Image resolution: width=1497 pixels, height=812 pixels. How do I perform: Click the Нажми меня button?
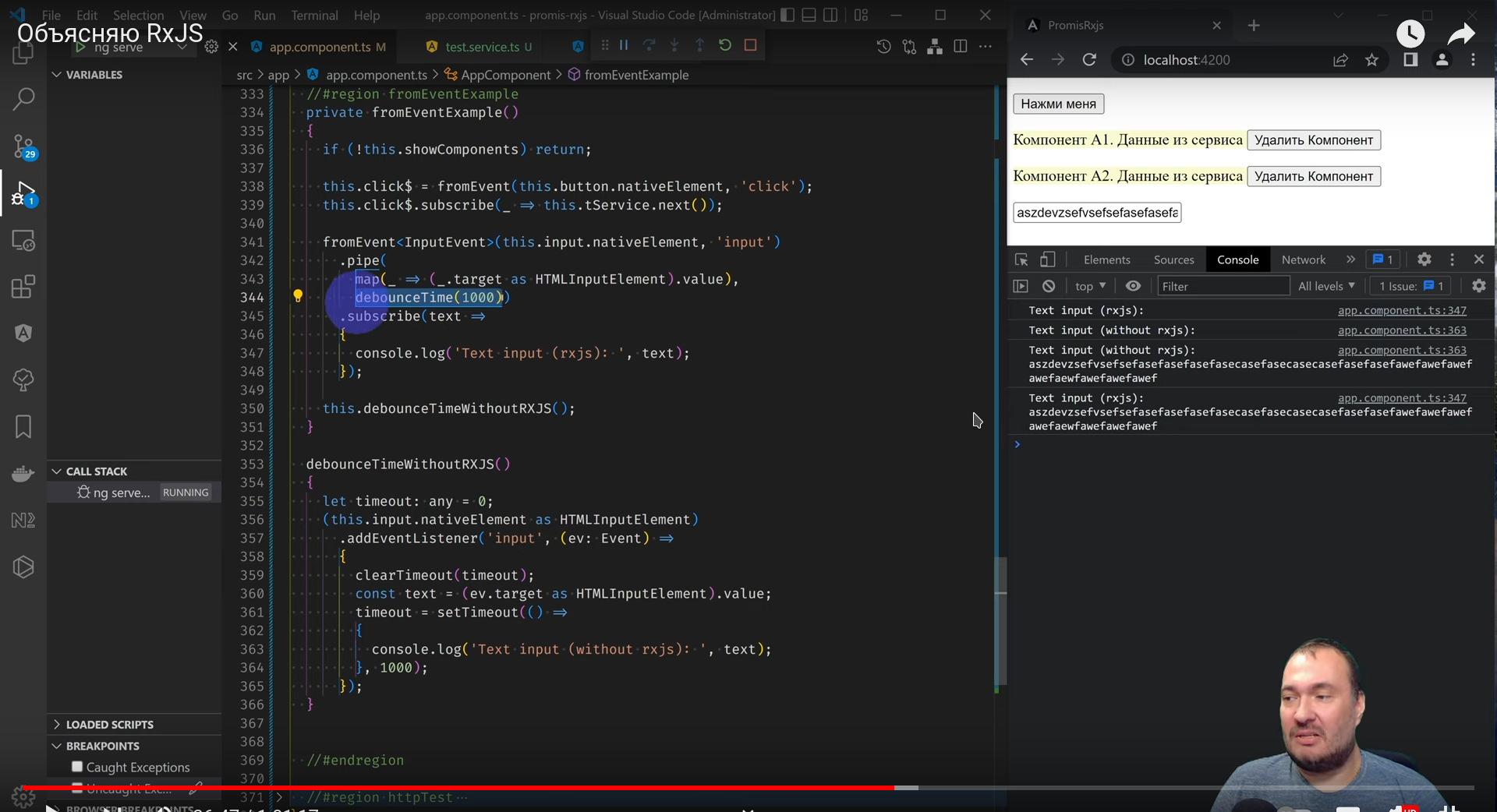[x=1058, y=104]
